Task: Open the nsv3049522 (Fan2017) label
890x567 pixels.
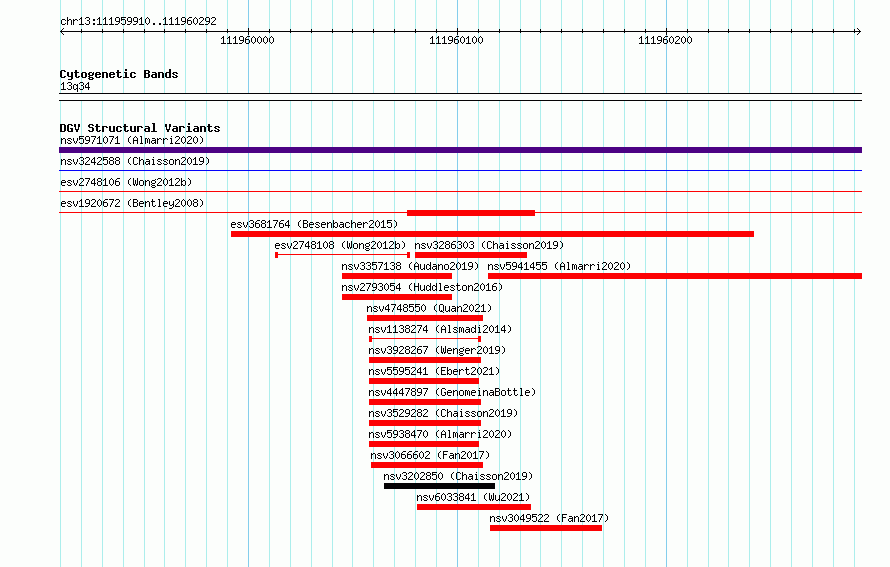Action: tap(549, 518)
